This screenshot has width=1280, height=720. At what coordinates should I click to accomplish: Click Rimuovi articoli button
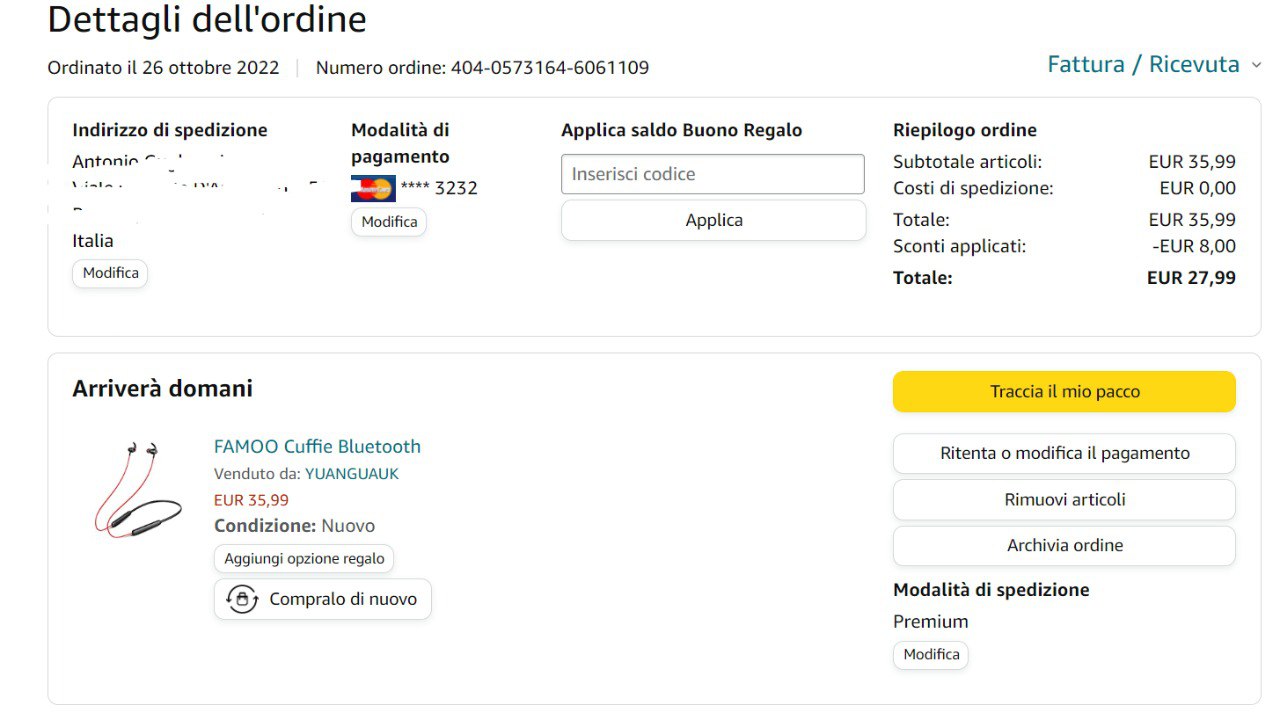(x=1064, y=499)
